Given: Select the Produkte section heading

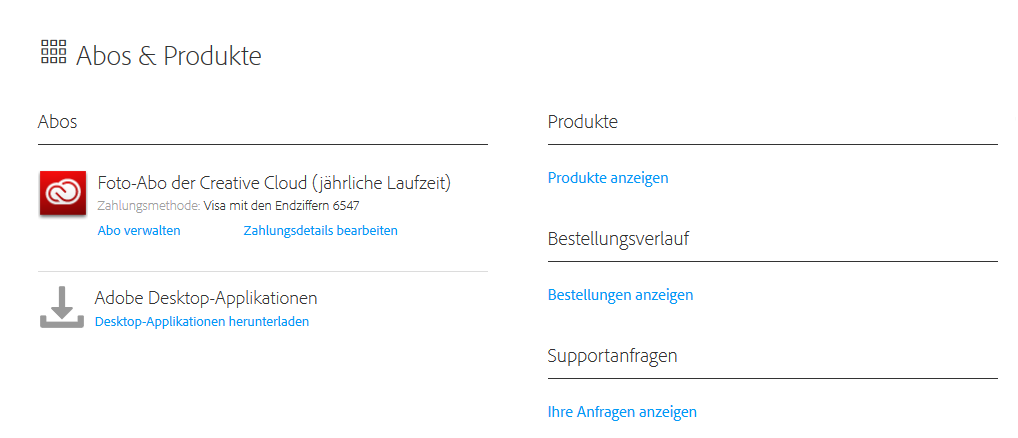Looking at the screenshot, I should point(583,122).
